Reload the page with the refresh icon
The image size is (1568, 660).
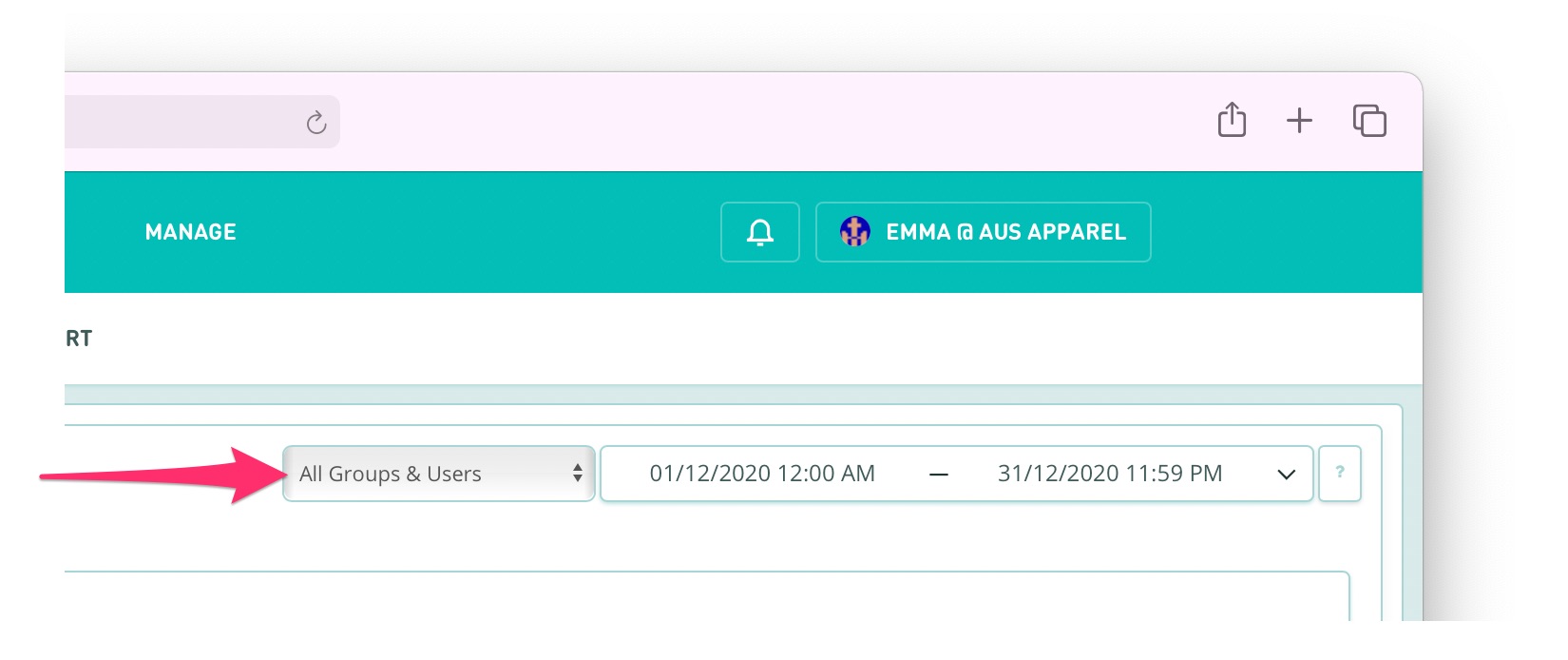click(x=315, y=121)
